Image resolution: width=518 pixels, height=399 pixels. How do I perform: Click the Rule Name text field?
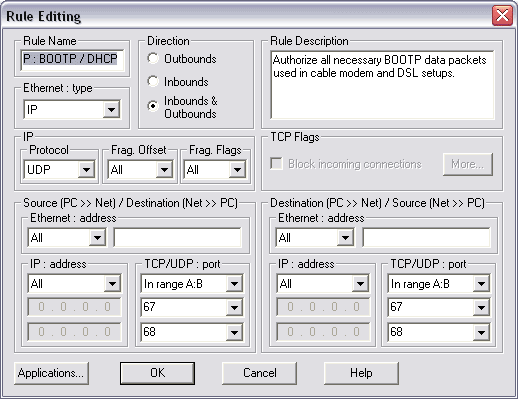pos(72,60)
